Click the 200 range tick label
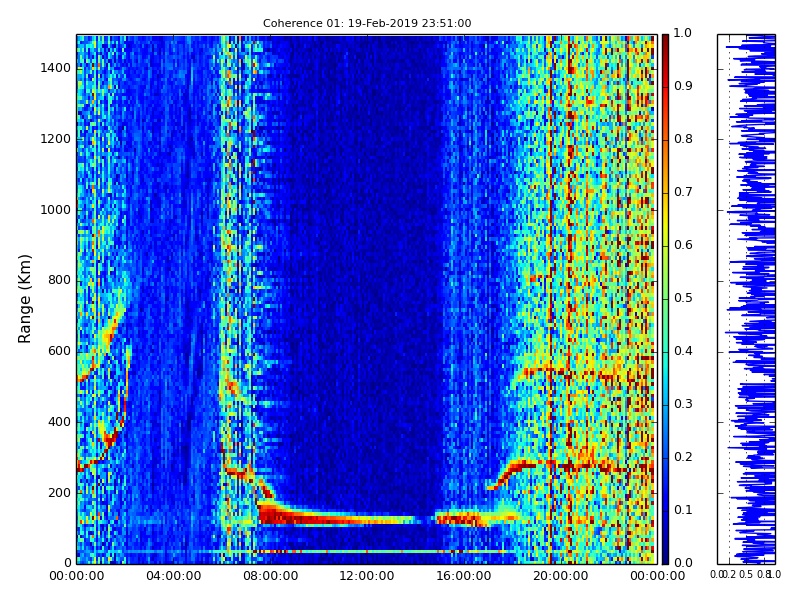 (x=59, y=493)
